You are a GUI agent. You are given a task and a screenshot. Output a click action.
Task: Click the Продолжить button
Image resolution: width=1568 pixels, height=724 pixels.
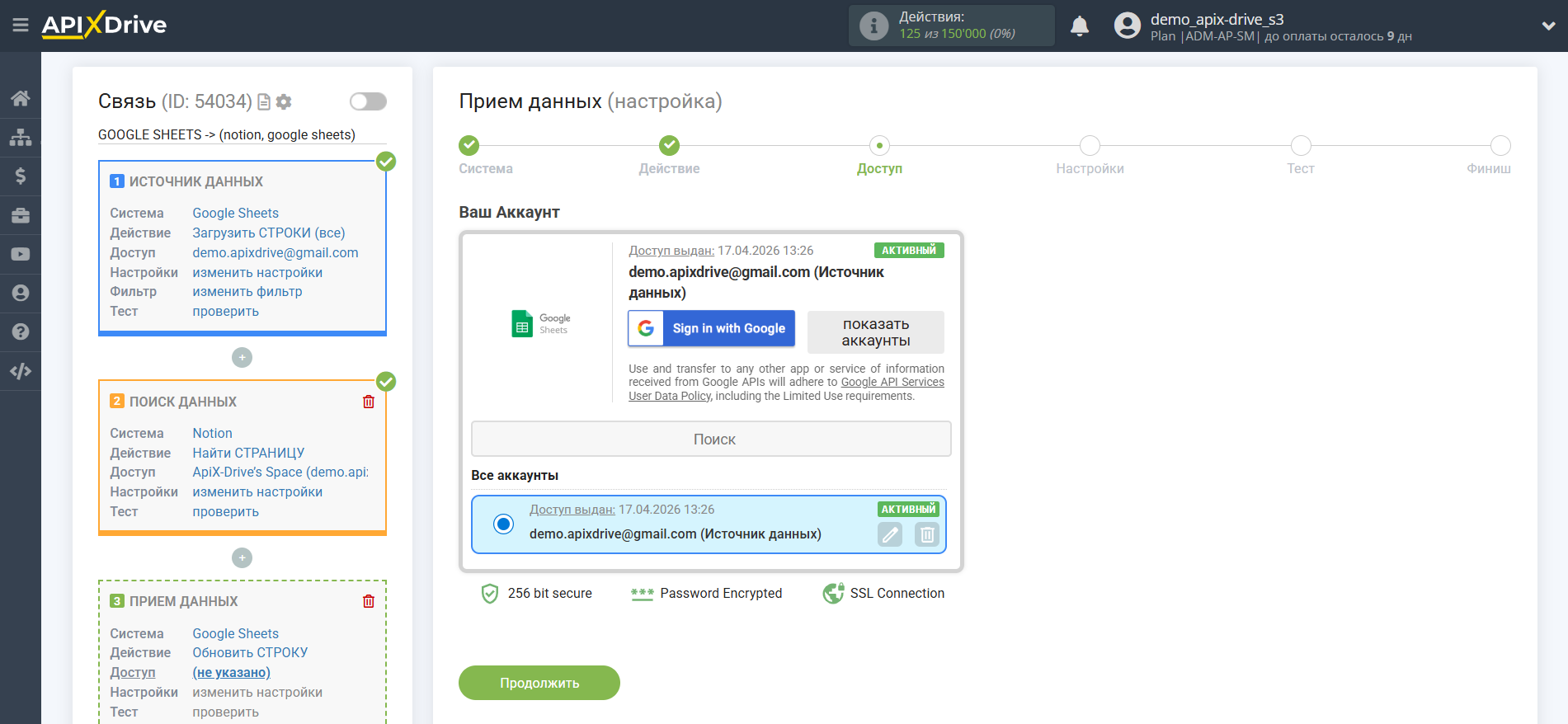[x=539, y=683]
